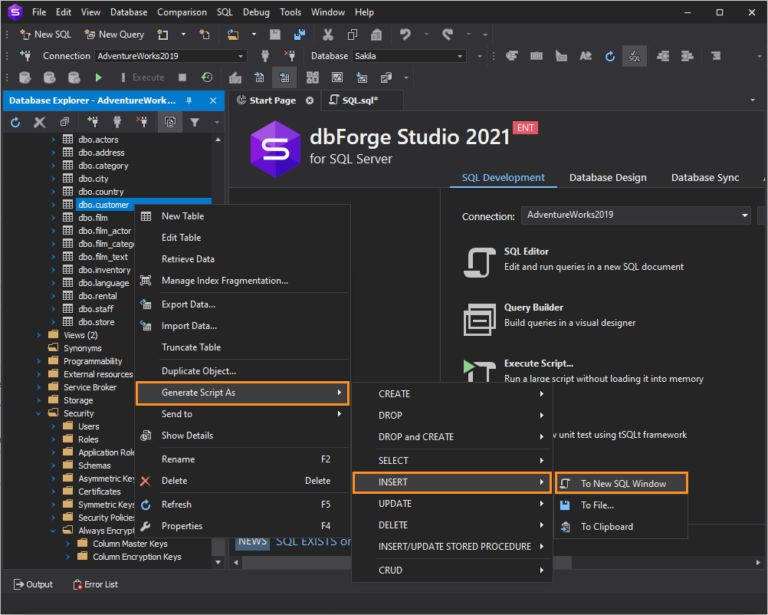Toggle the SQL mode button in toolbar
768x615 pixels.
pyautogui.click(x=634, y=56)
